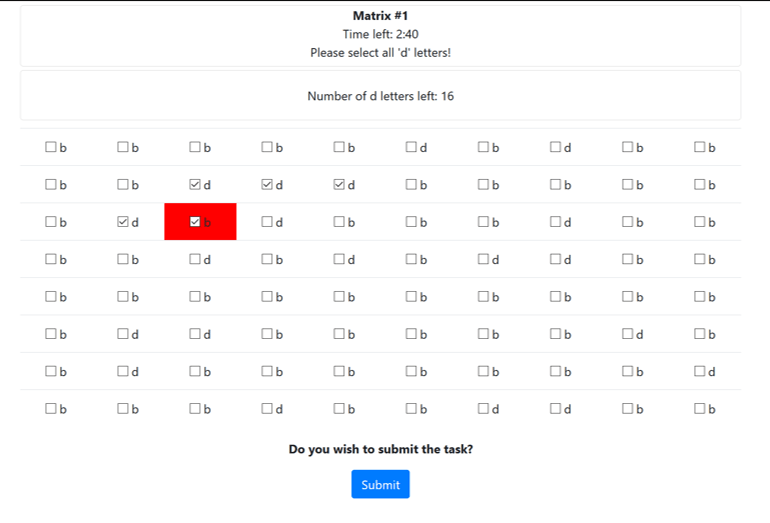Check the 'd' in row 1, column 6
Viewport: 770px width, 523px height.
(x=411, y=148)
